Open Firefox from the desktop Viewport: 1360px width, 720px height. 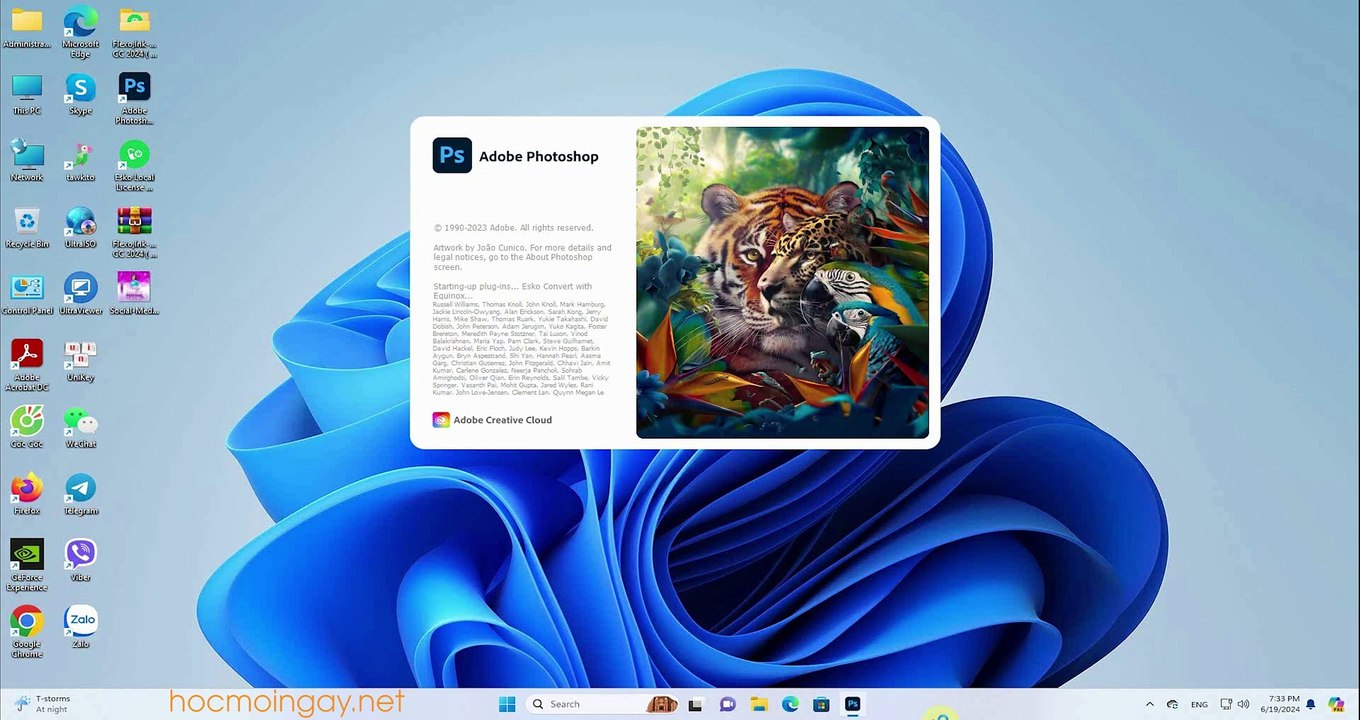tap(27, 494)
